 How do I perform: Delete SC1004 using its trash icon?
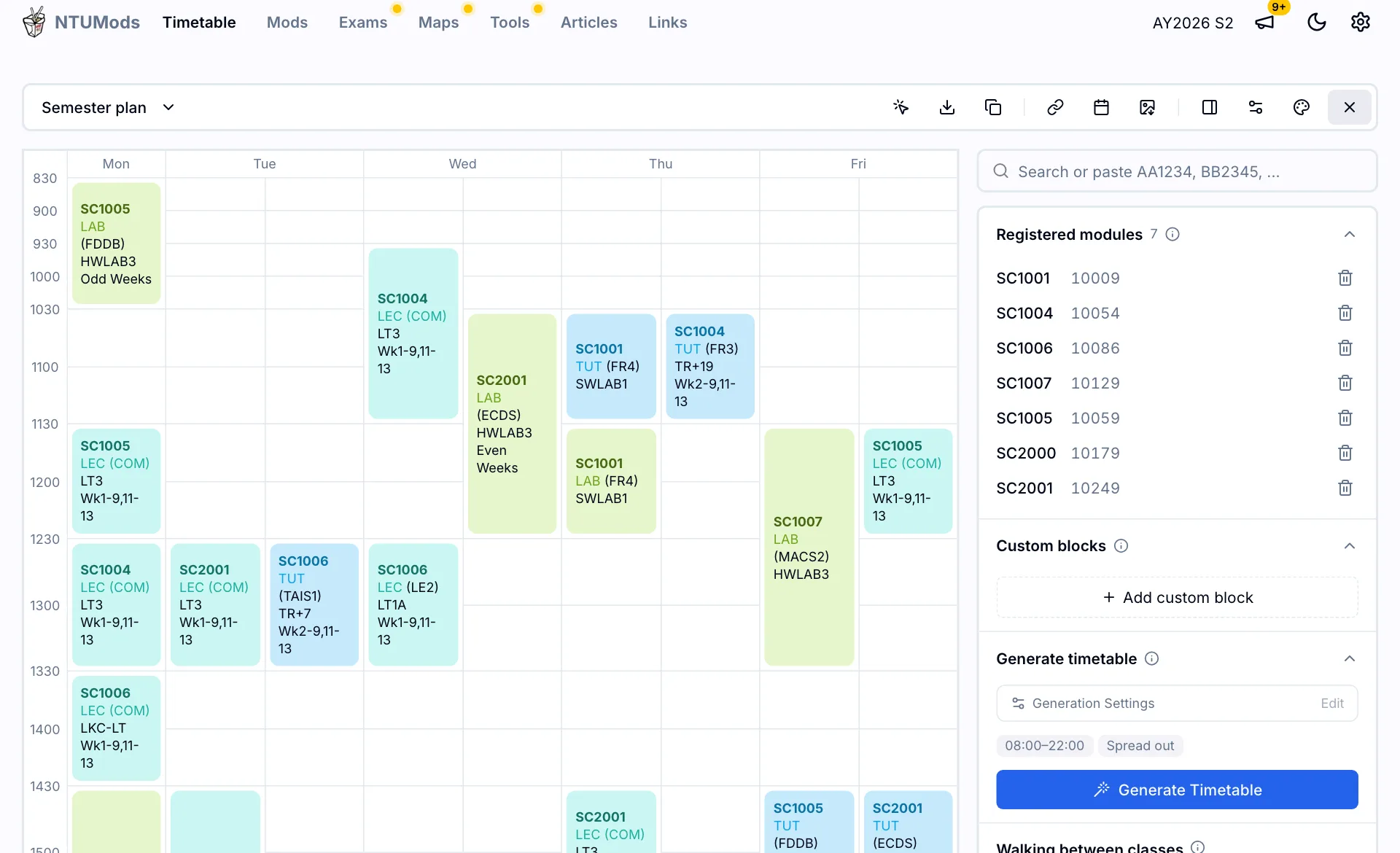1345,313
